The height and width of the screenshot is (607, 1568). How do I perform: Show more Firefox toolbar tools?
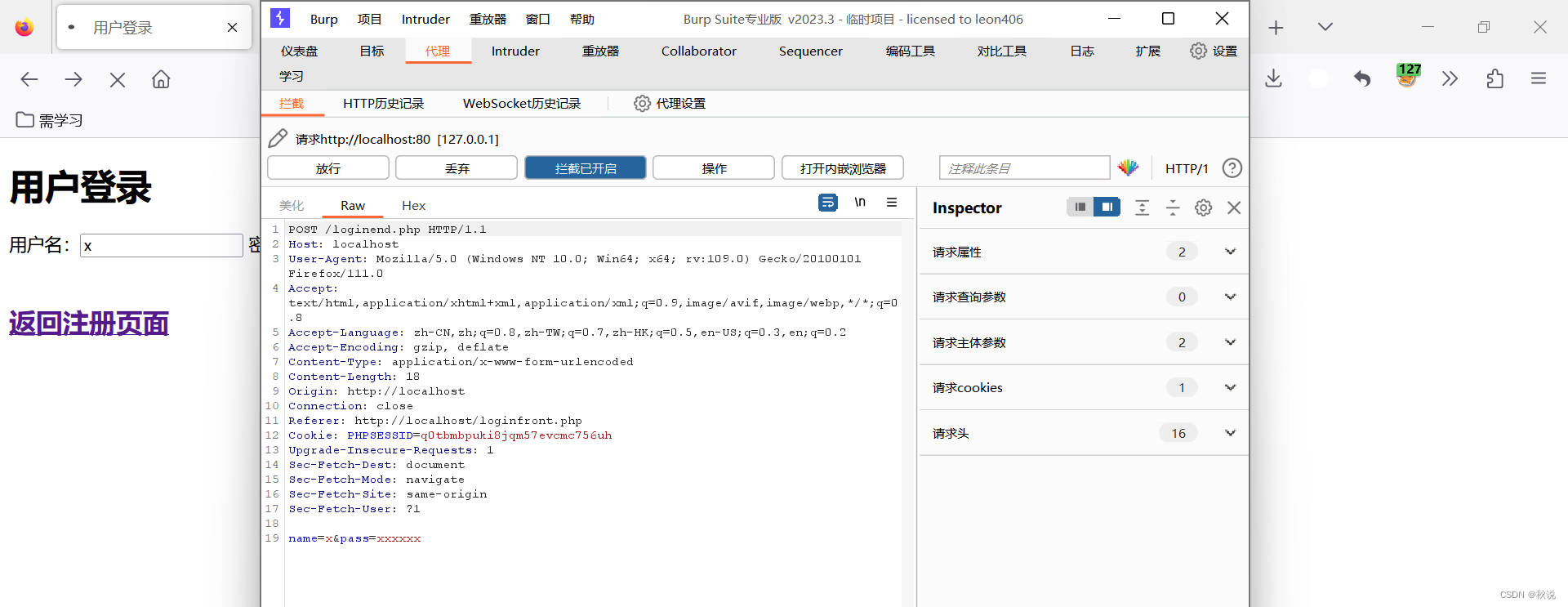(1450, 78)
